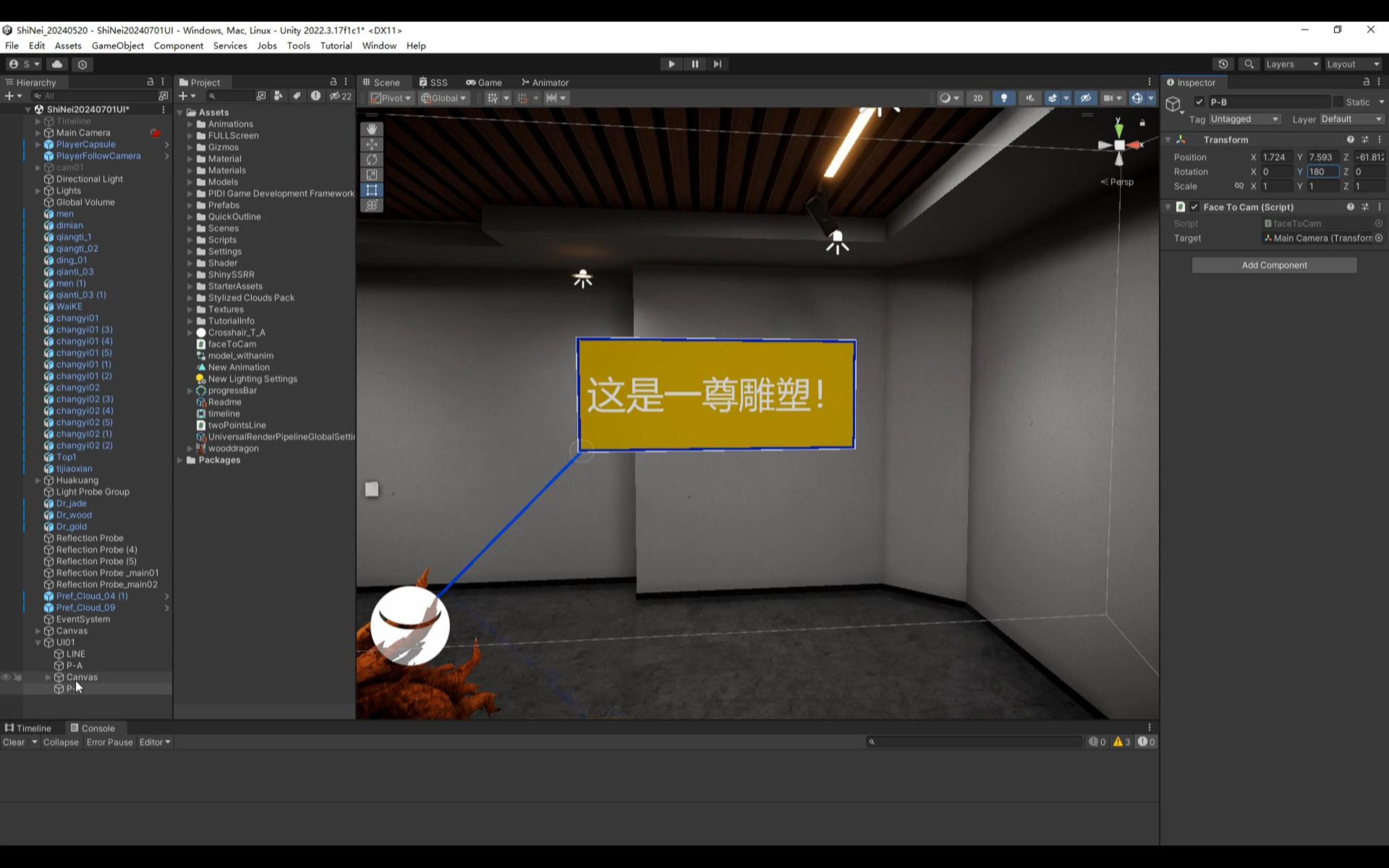The height and width of the screenshot is (868, 1389).
Task: Select the Rotate tool in scene
Action: pyautogui.click(x=371, y=160)
